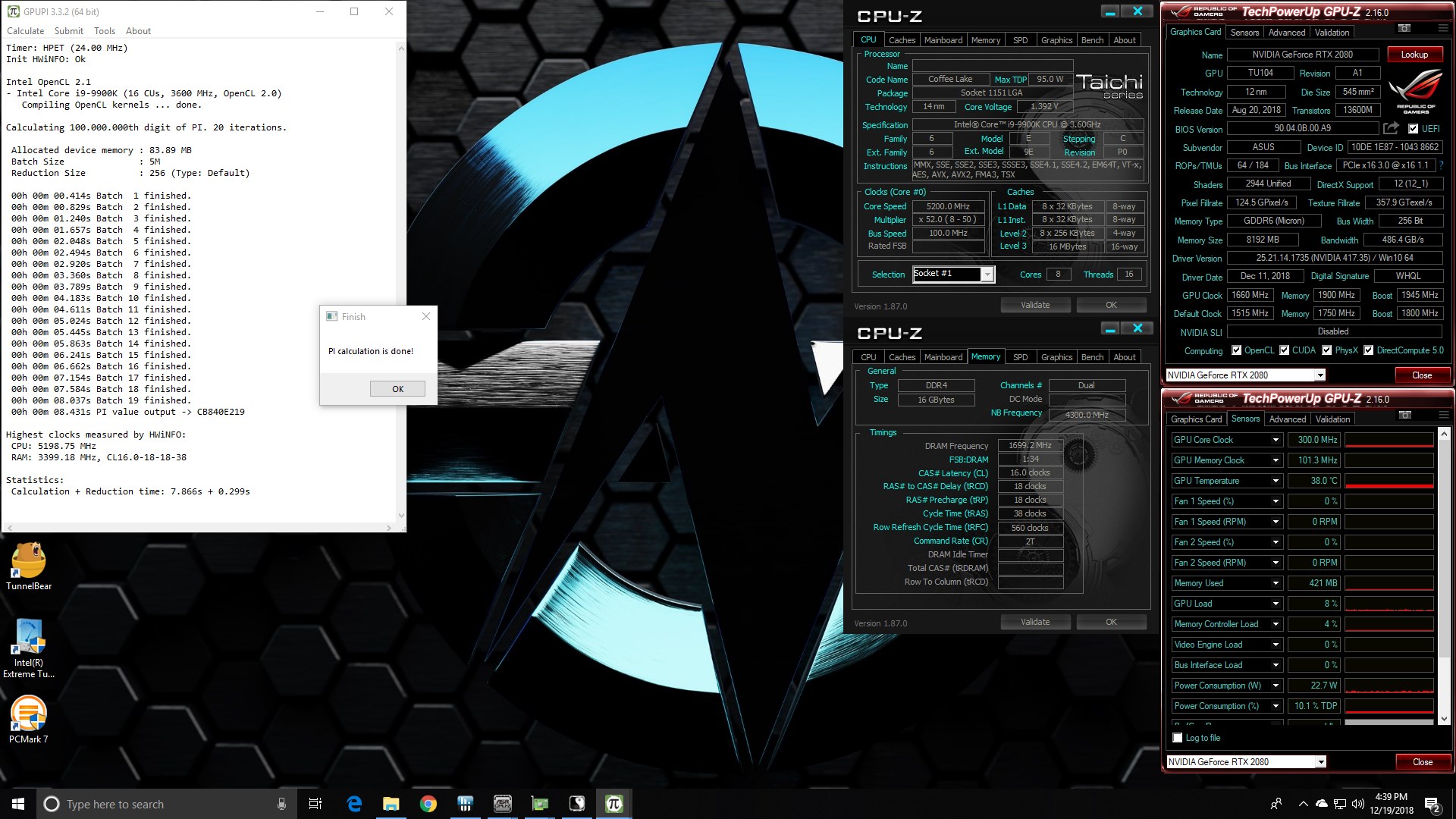This screenshot has width=1456, height=819.
Task: Open TunnelBear desktop shortcut
Action: tap(29, 566)
